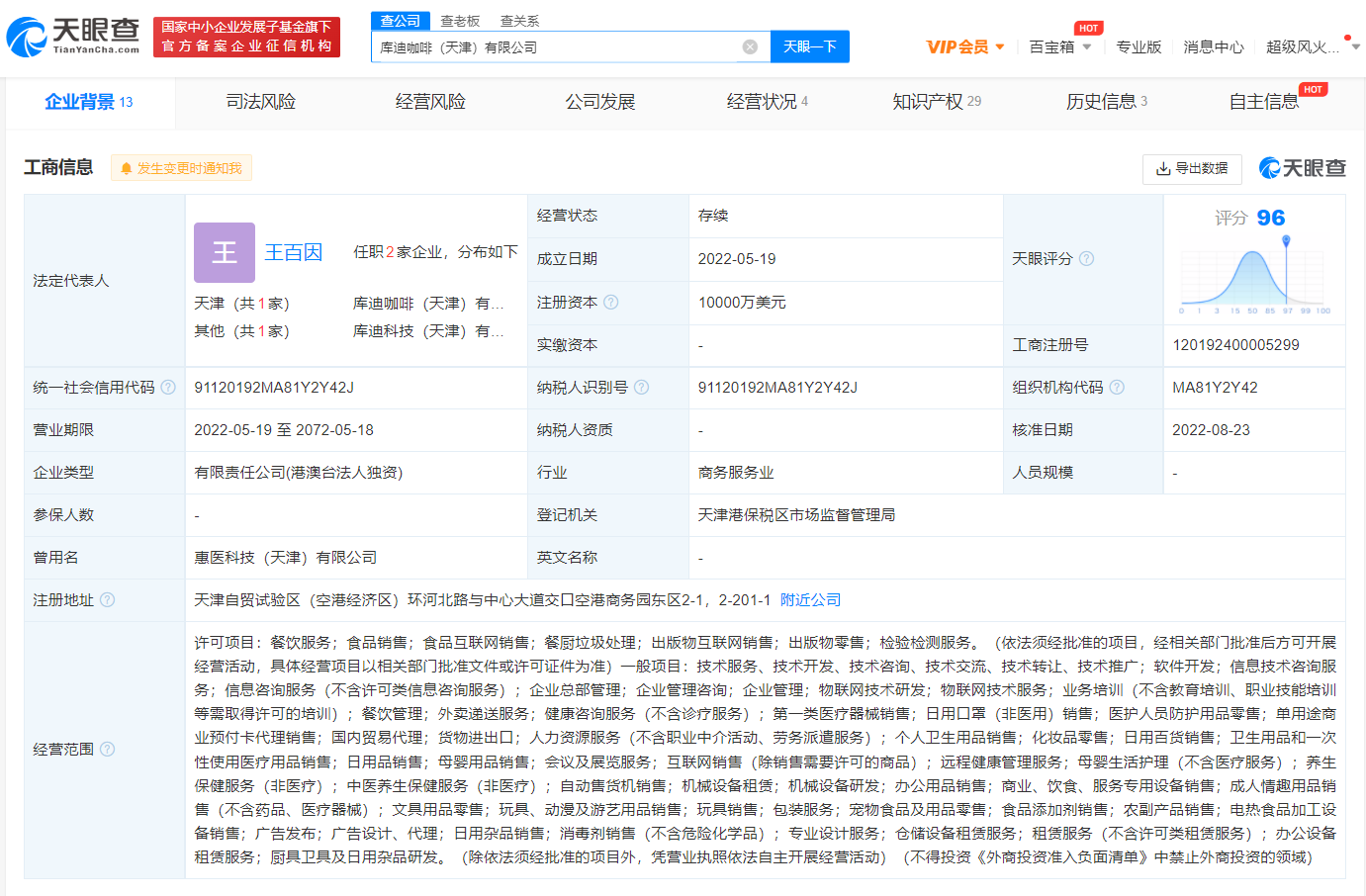Screen dimensions: 1366x896
Task: Click the company name search input field
Action: 554,46
